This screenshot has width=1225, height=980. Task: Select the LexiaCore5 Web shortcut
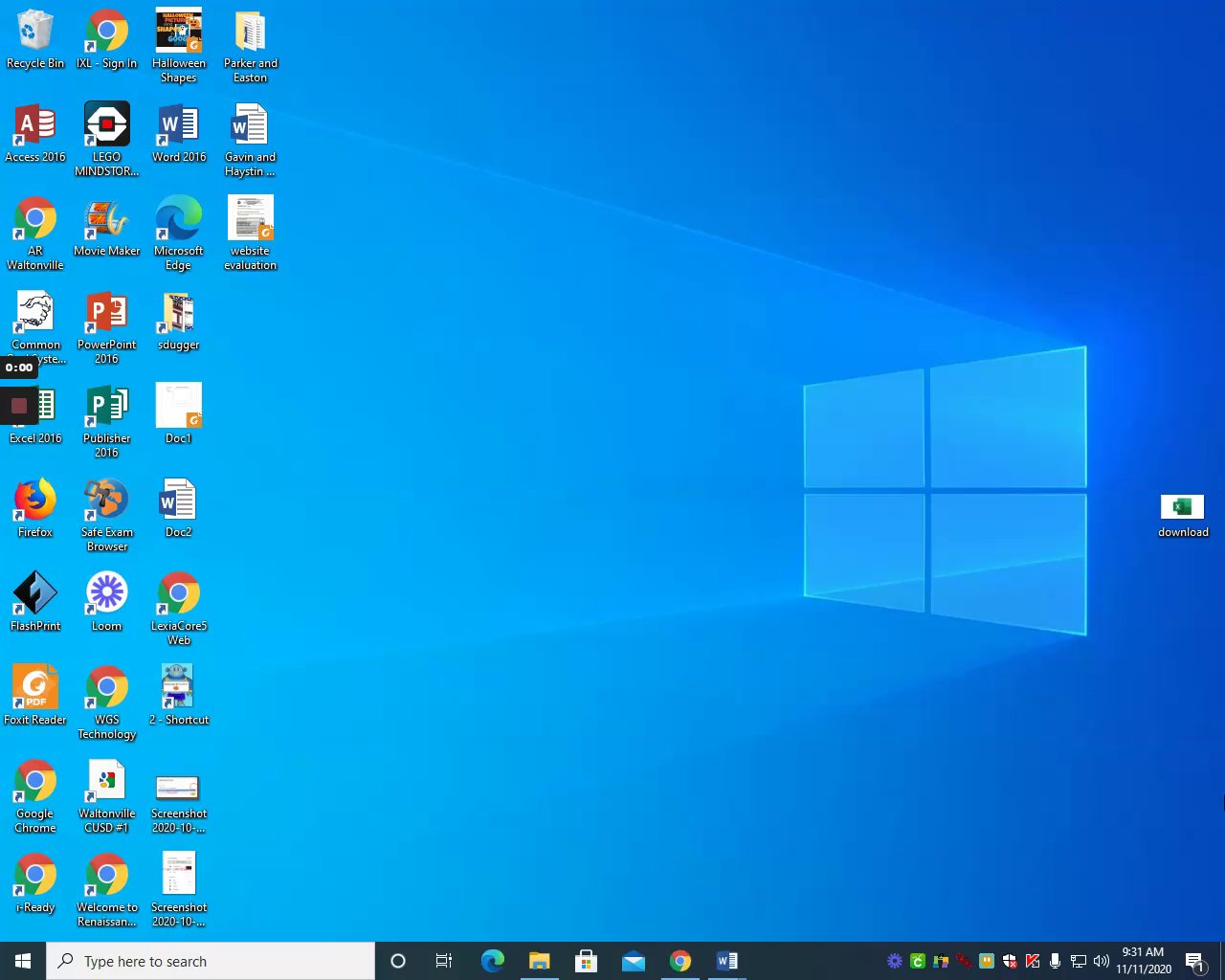pos(179,609)
